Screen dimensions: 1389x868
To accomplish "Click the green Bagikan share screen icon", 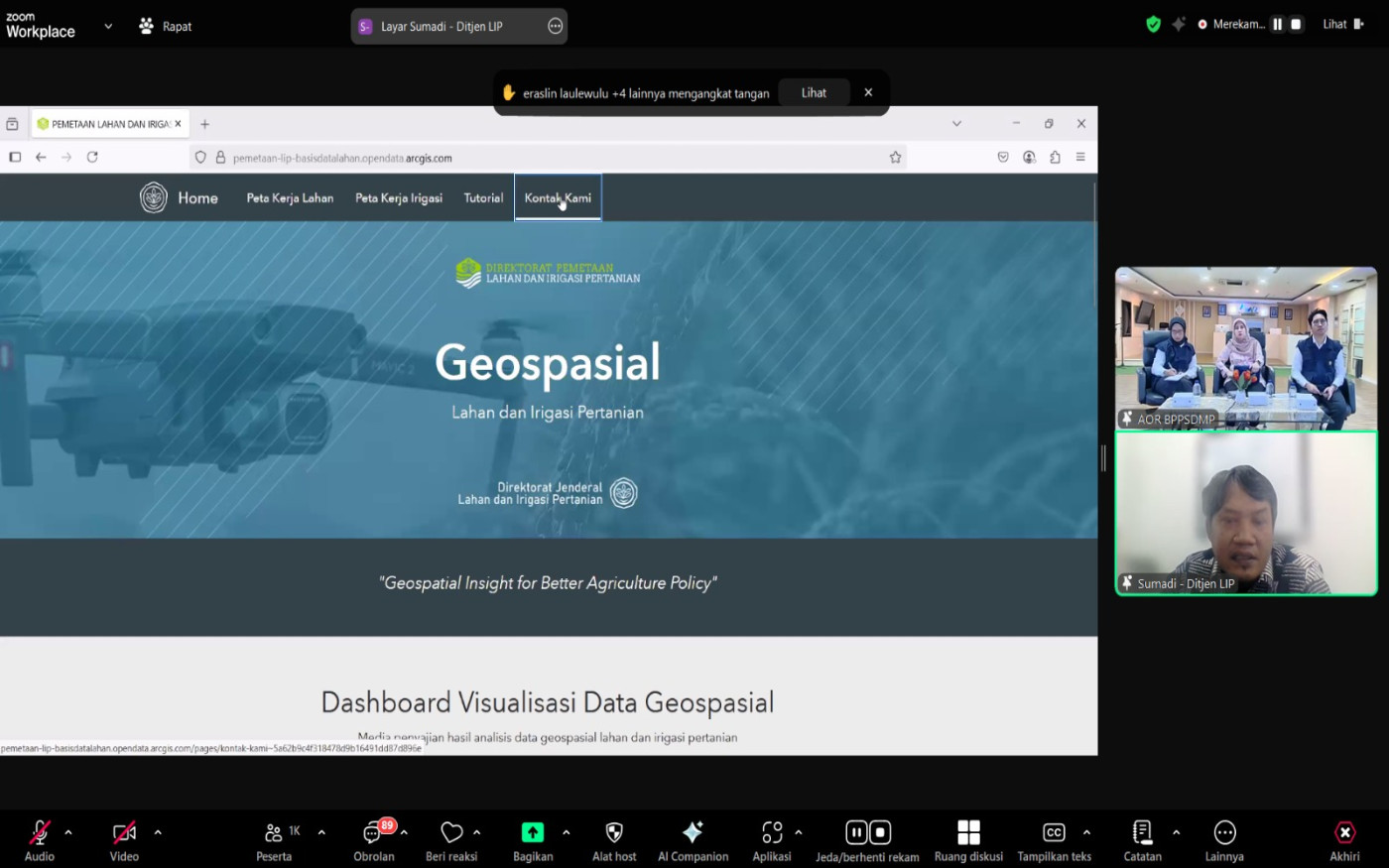I will (532, 833).
